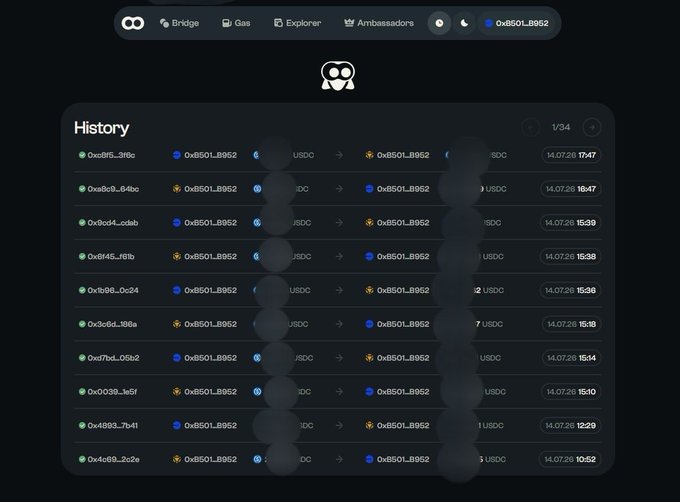Click source chain icon in 0x9cd4...cdab row

click(x=177, y=222)
